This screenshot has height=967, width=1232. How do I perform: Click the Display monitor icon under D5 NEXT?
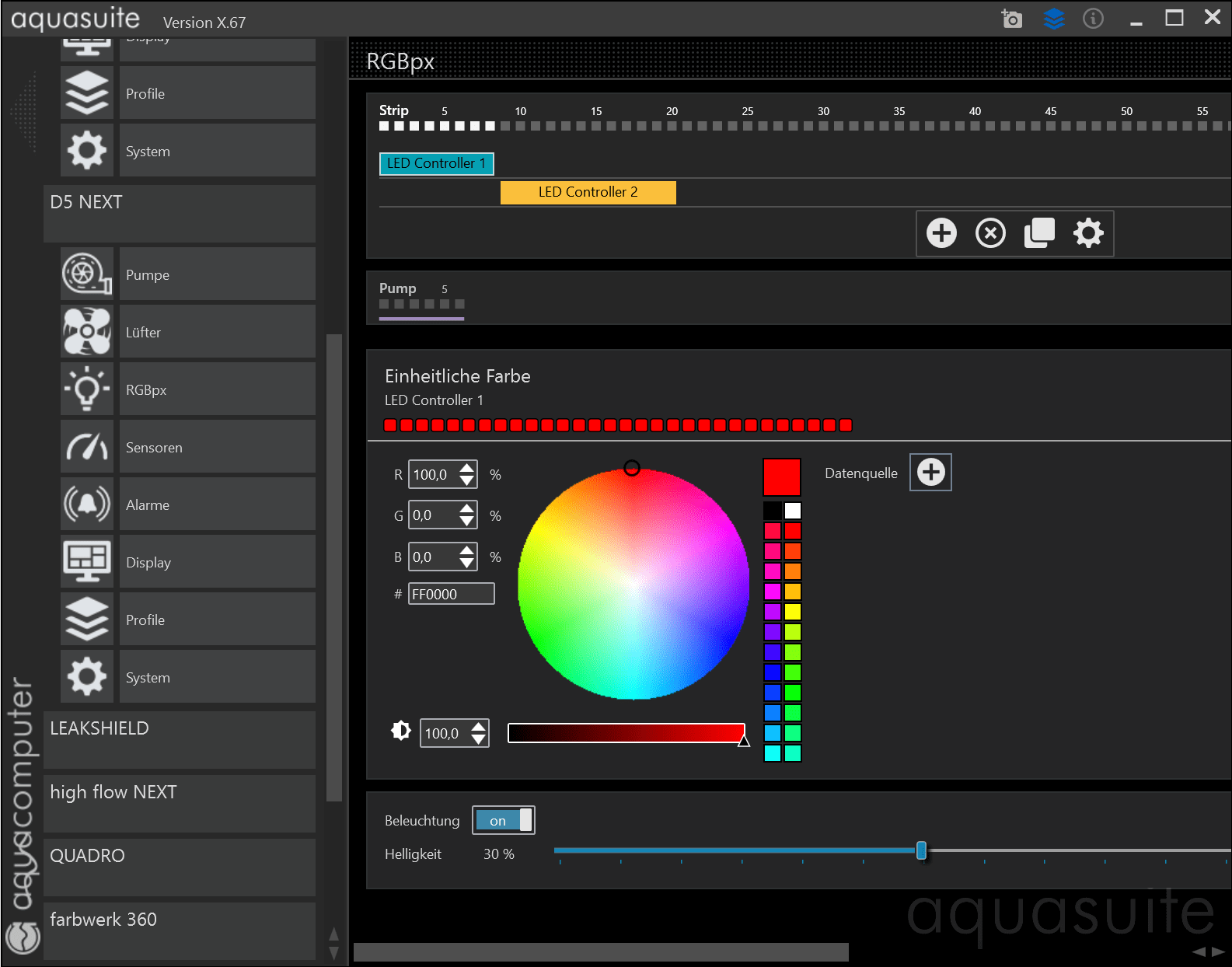(87, 562)
